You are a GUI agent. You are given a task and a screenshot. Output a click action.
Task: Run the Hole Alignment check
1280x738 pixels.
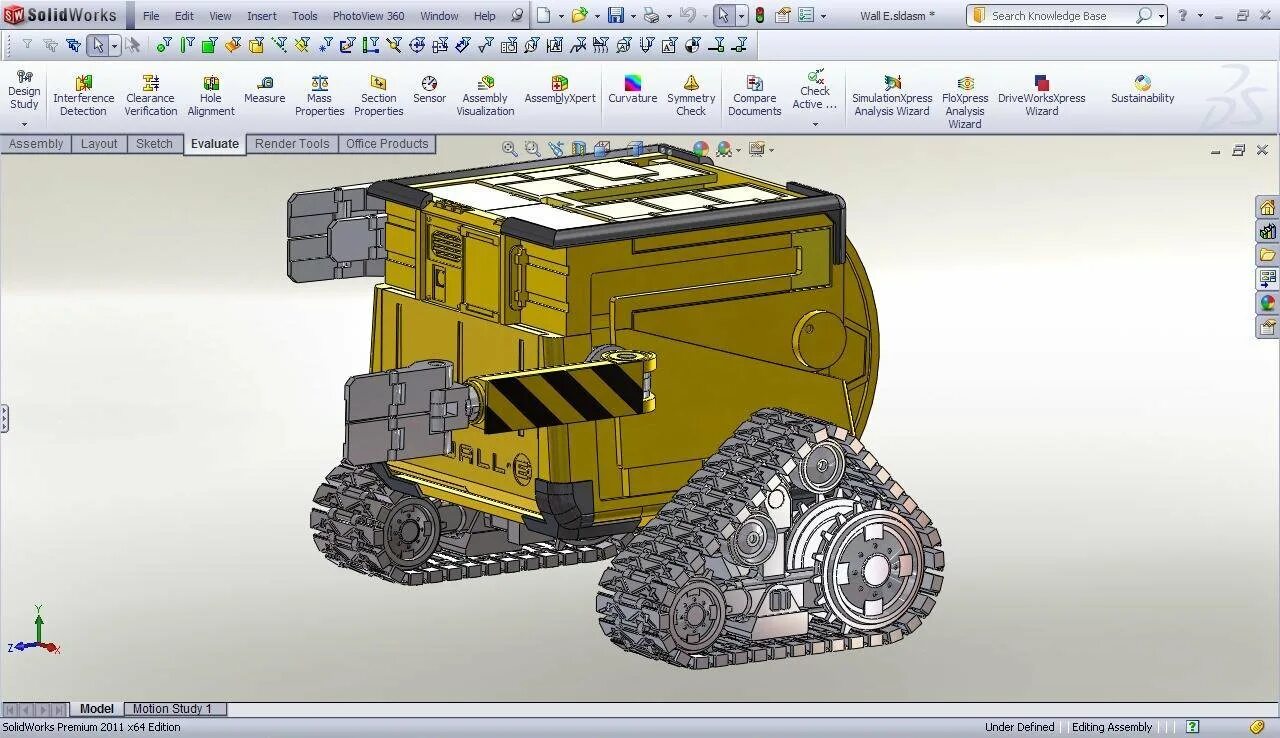pos(211,96)
